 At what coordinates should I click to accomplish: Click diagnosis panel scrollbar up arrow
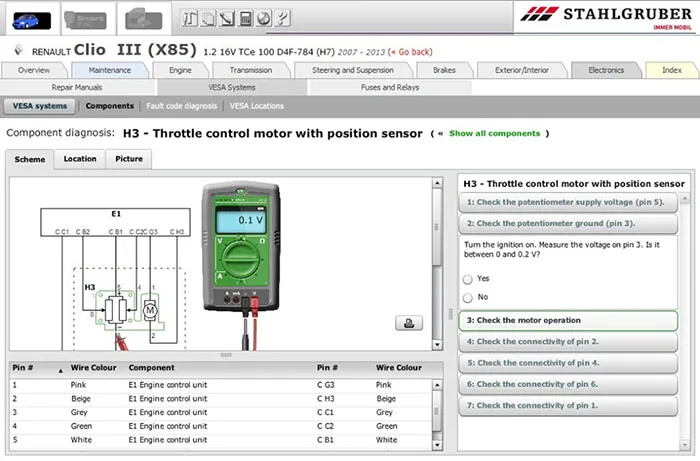[x=684, y=198]
